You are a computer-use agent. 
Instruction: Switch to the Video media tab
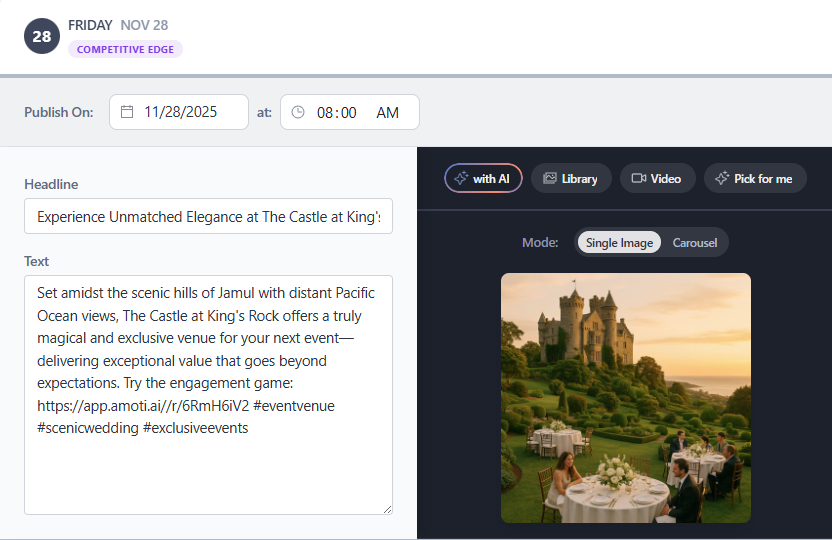(x=656, y=178)
